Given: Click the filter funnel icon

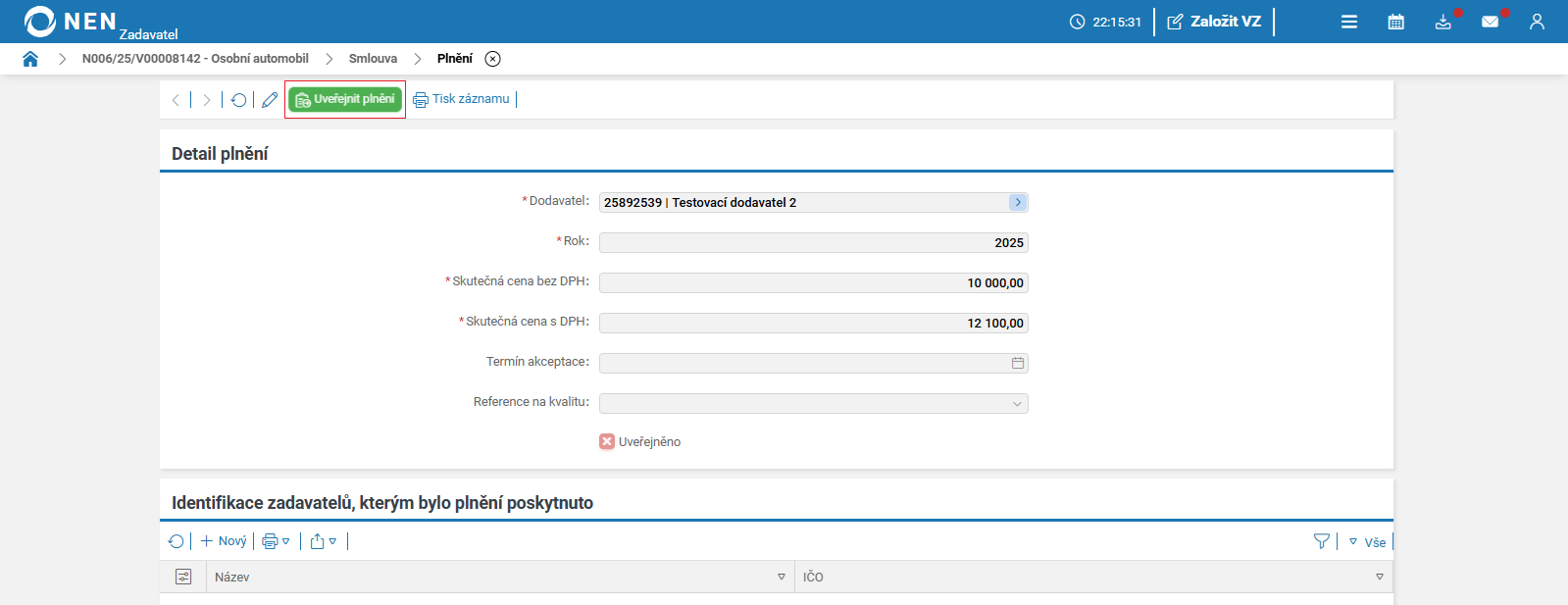Looking at the screenshot, I should click(1322, 541).
